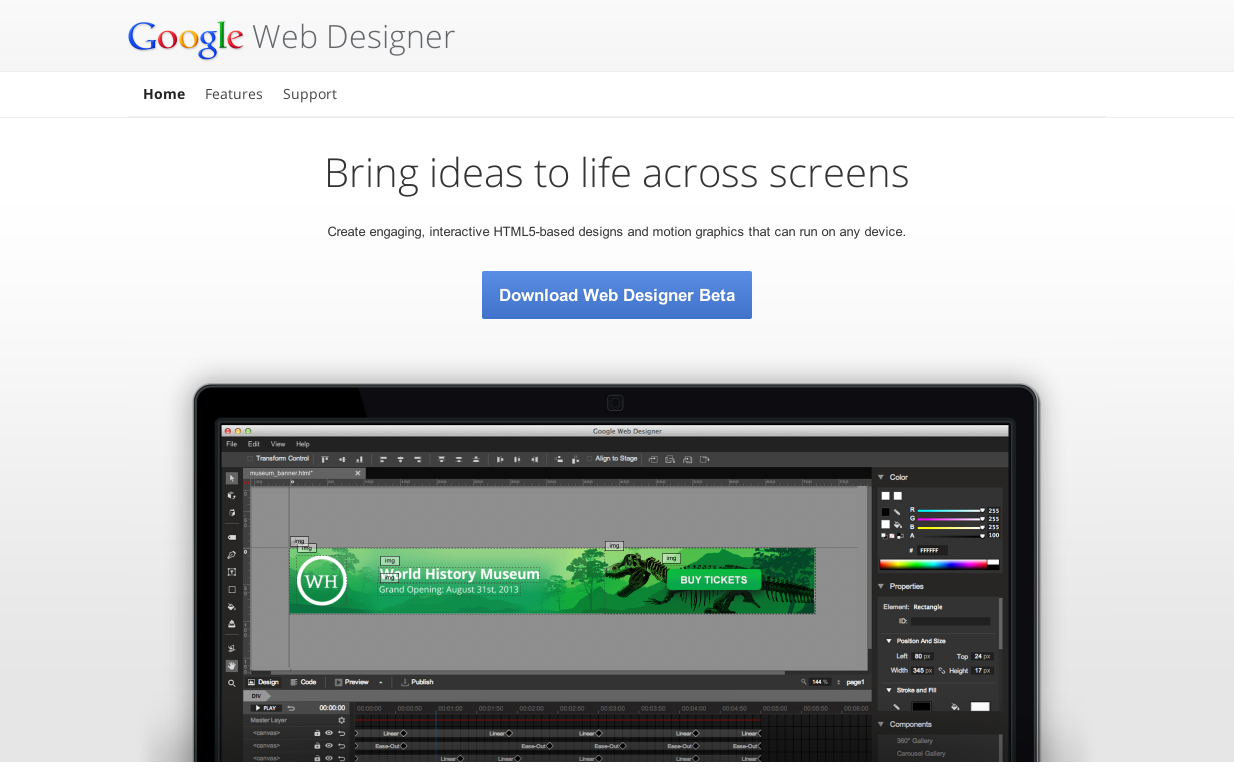Switch to Code view
This screenshot has height=779, width=1234.
pos(303,682)
